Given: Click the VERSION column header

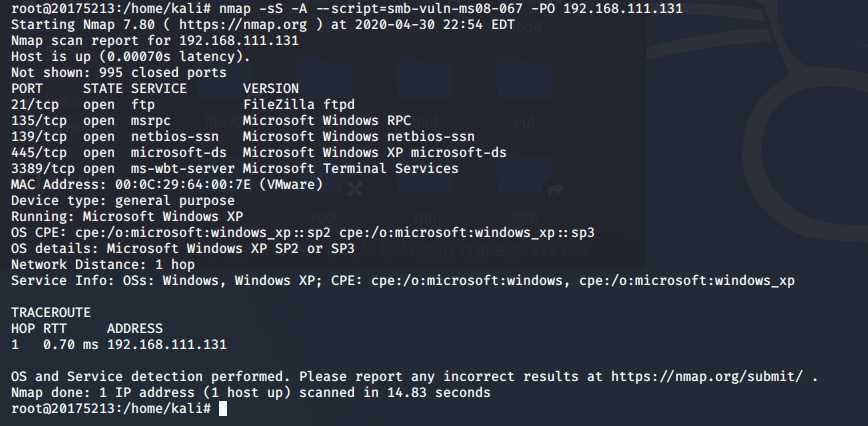Looking at the screenshot, I should [x=271, y=89].
